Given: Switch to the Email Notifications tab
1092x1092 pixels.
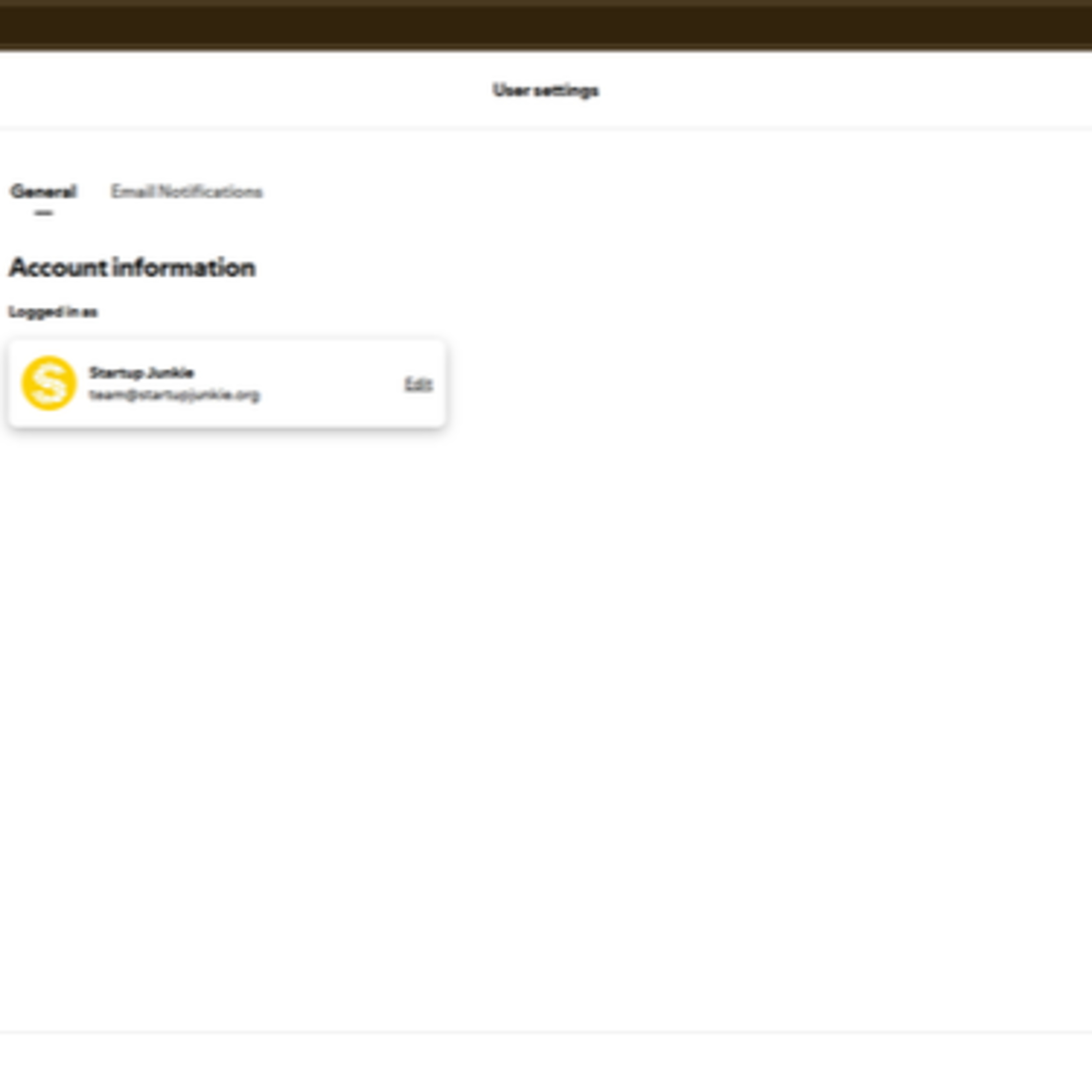Looking at the screenshot, I should point(186,191).
